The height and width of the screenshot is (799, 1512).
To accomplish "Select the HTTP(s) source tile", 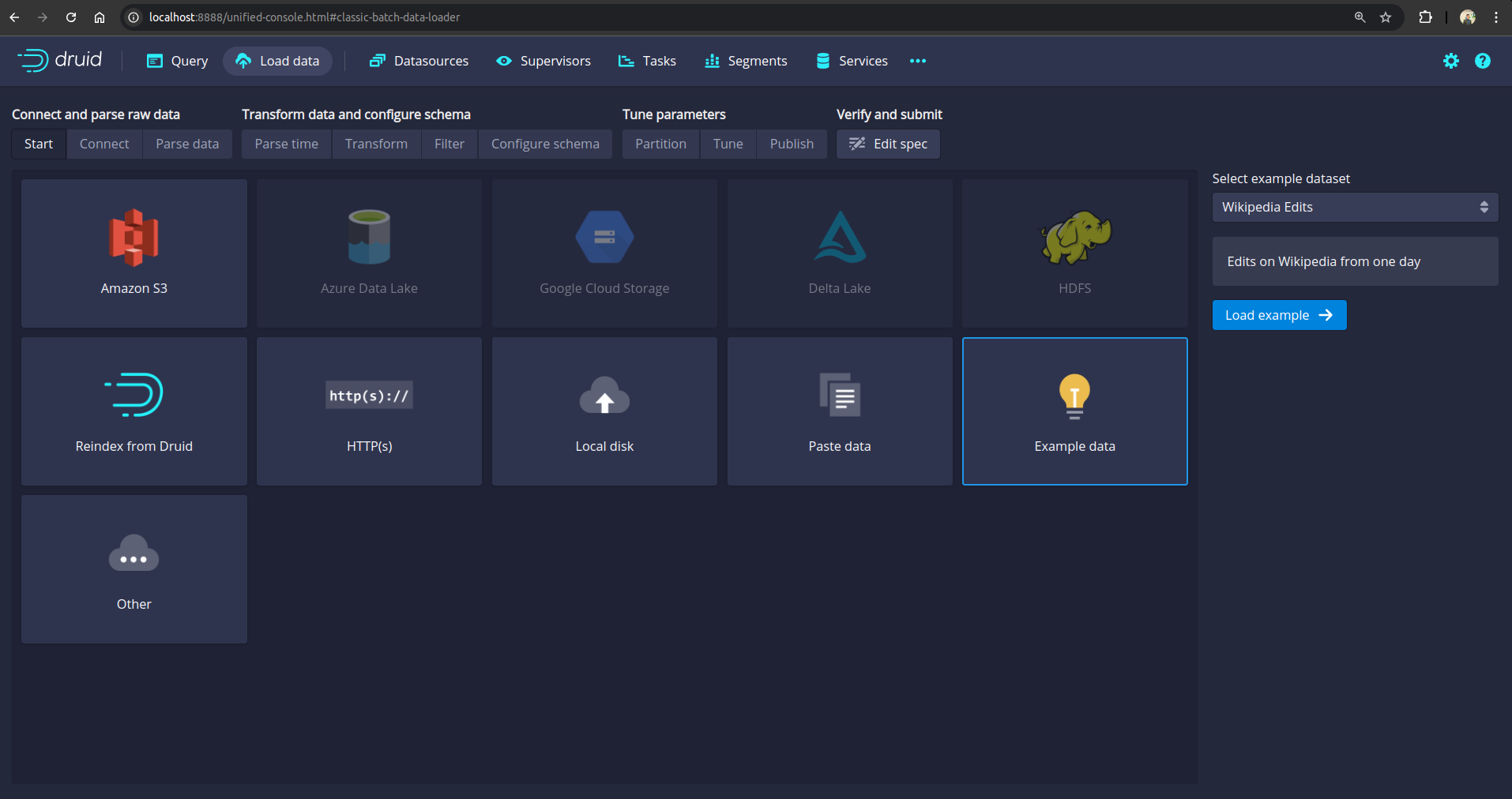I will coord(369,411).
